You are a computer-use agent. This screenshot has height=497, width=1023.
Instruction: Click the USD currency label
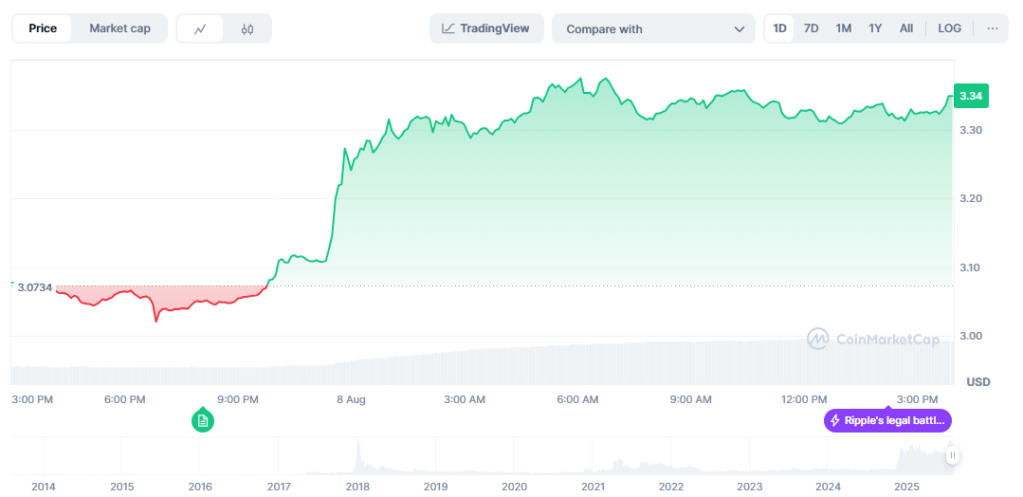click(x=978, y=382)
